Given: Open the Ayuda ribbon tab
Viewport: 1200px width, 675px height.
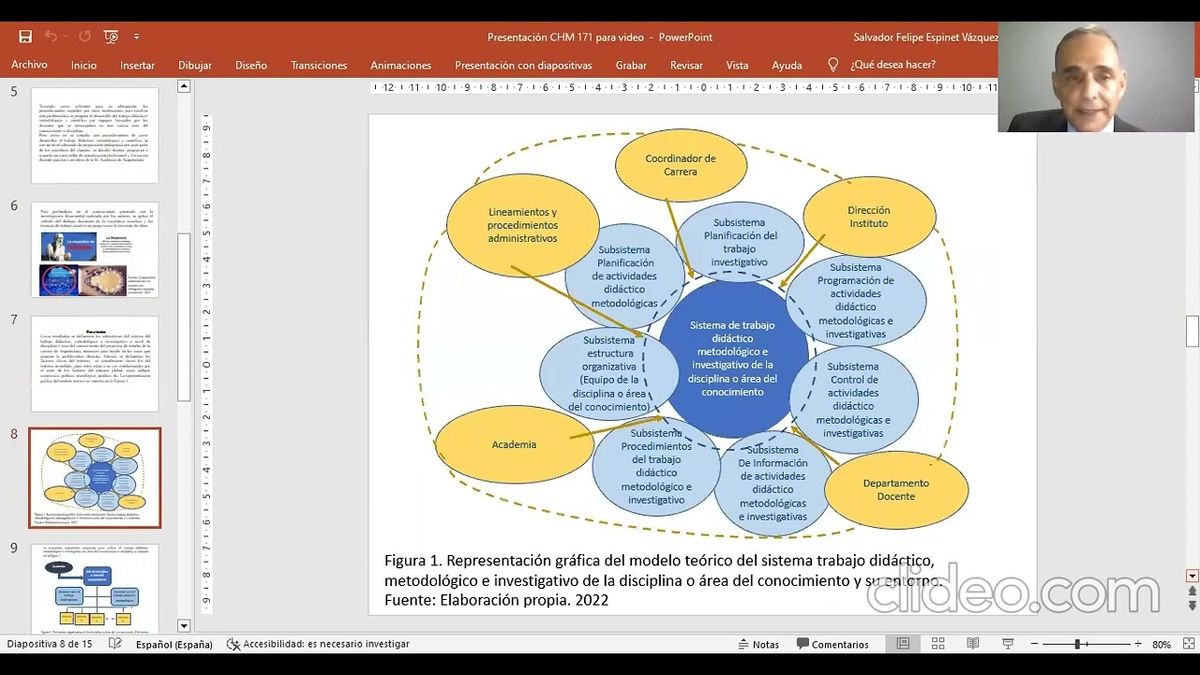Looking at the screenshot, I should pos(787,65).
